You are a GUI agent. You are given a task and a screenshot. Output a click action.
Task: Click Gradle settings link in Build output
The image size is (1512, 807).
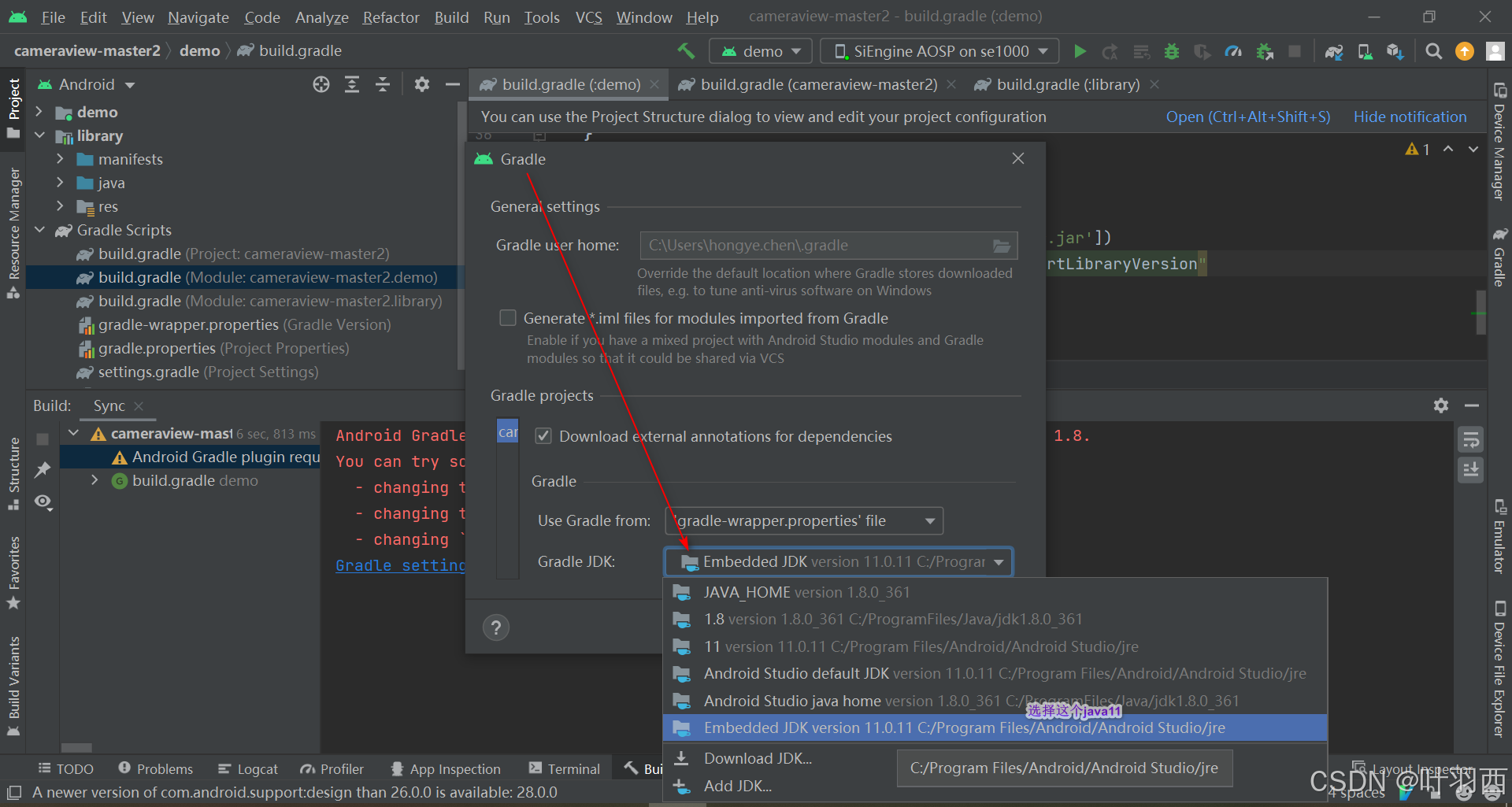click(400, 565)
